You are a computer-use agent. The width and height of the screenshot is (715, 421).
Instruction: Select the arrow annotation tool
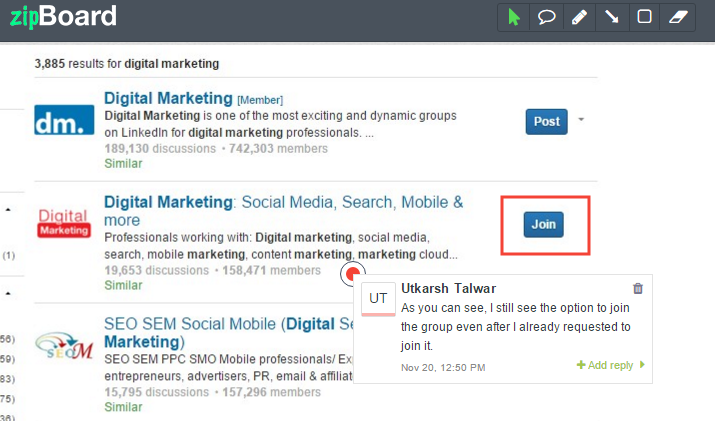[x=612, y=17]
